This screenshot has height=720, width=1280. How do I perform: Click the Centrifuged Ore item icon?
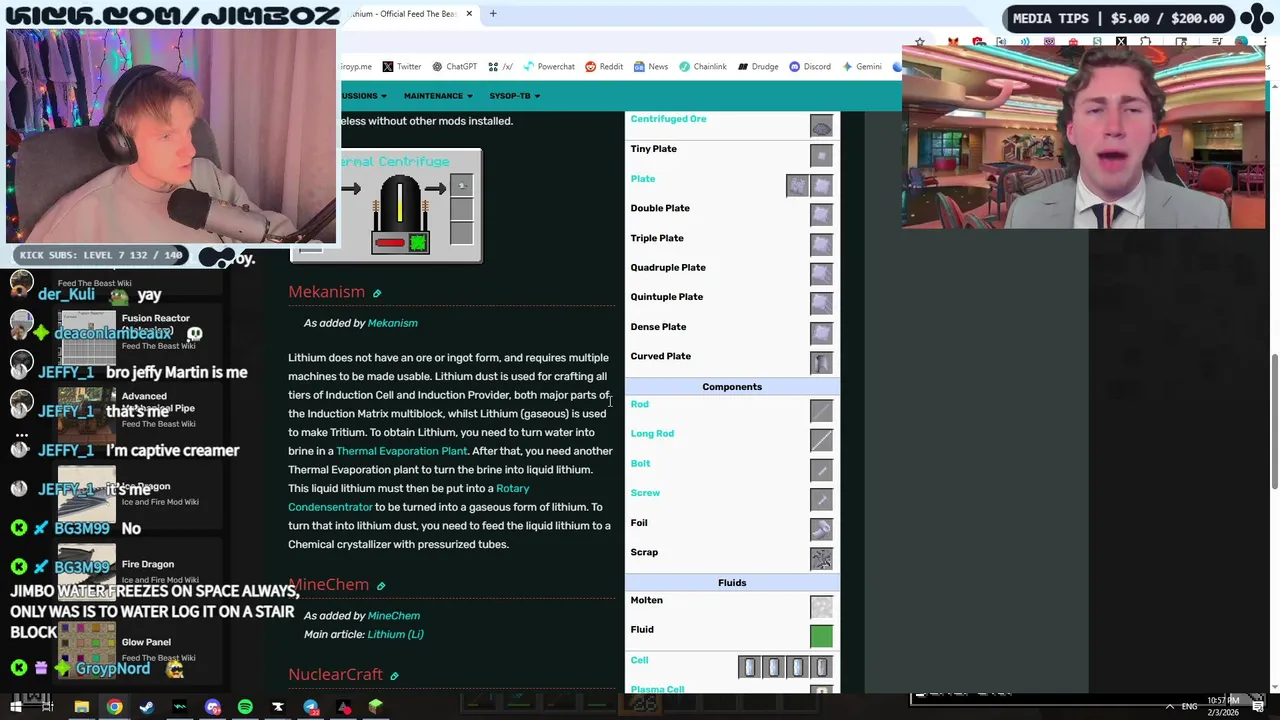(821, 127)
